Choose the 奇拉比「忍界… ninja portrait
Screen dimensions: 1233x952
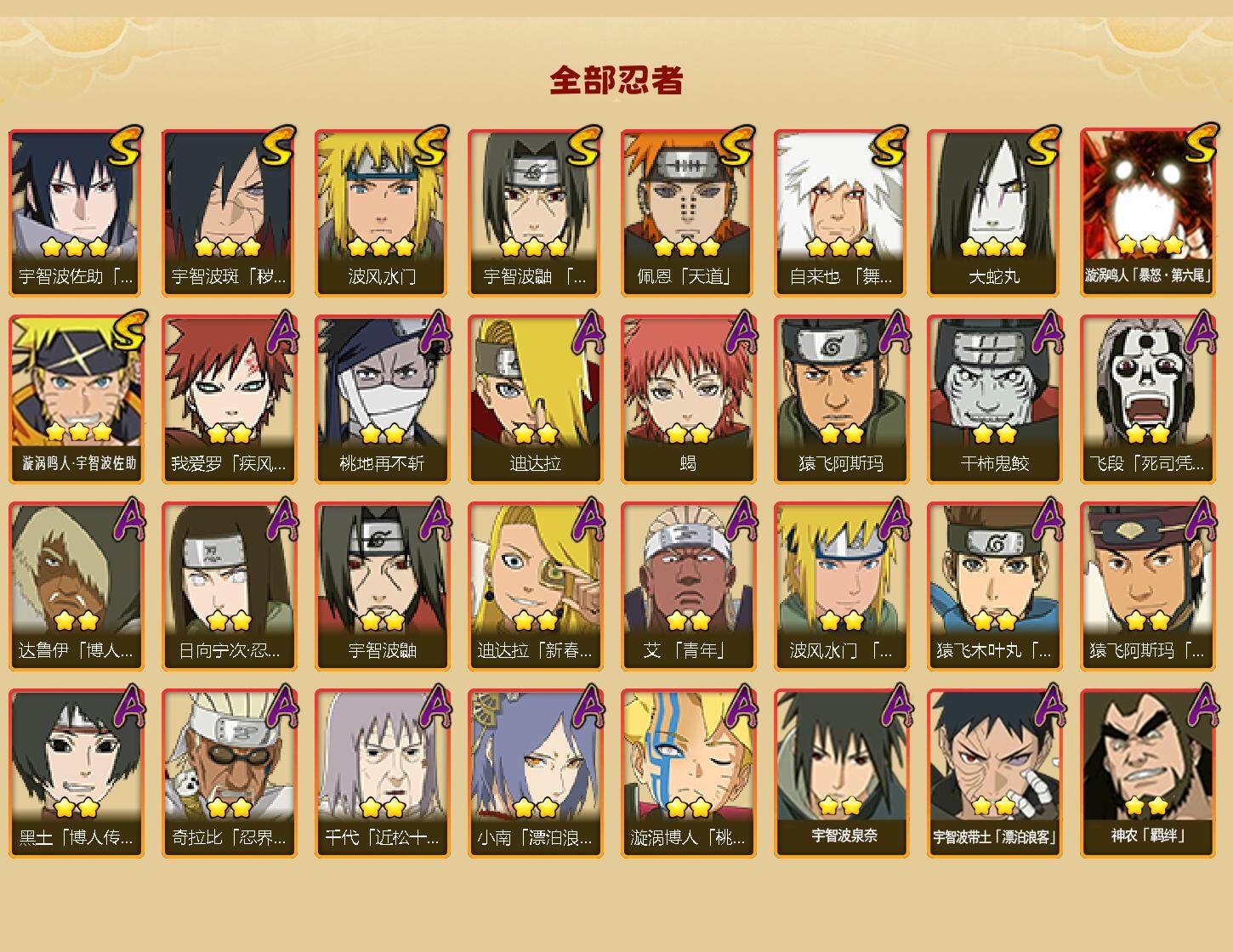229,773
